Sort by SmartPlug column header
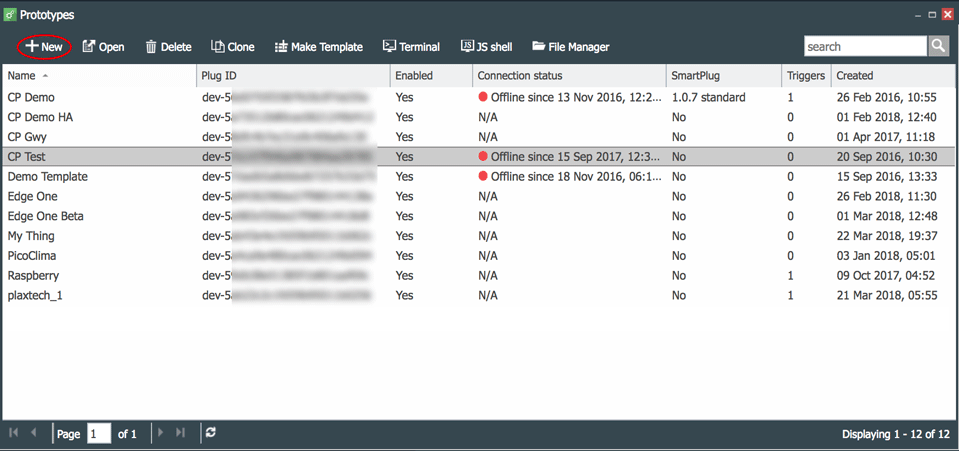The image size is (959, 451). click(724, 76)
